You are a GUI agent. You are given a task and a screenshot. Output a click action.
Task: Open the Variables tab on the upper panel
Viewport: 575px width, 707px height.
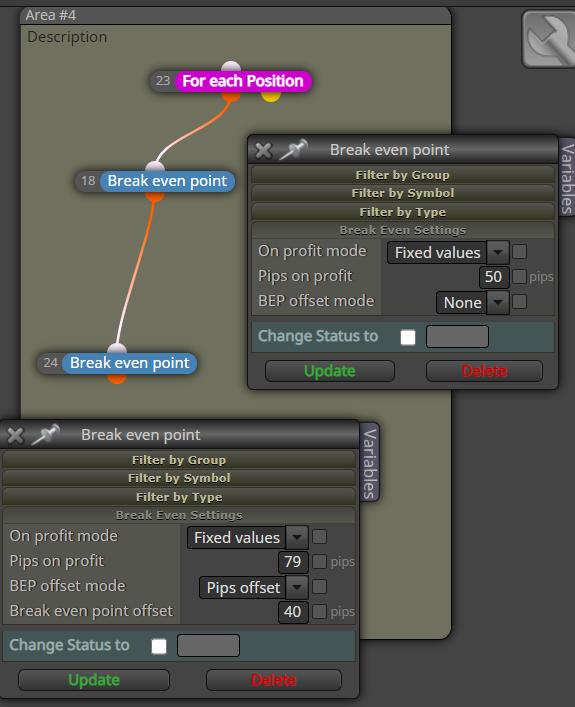567,178
